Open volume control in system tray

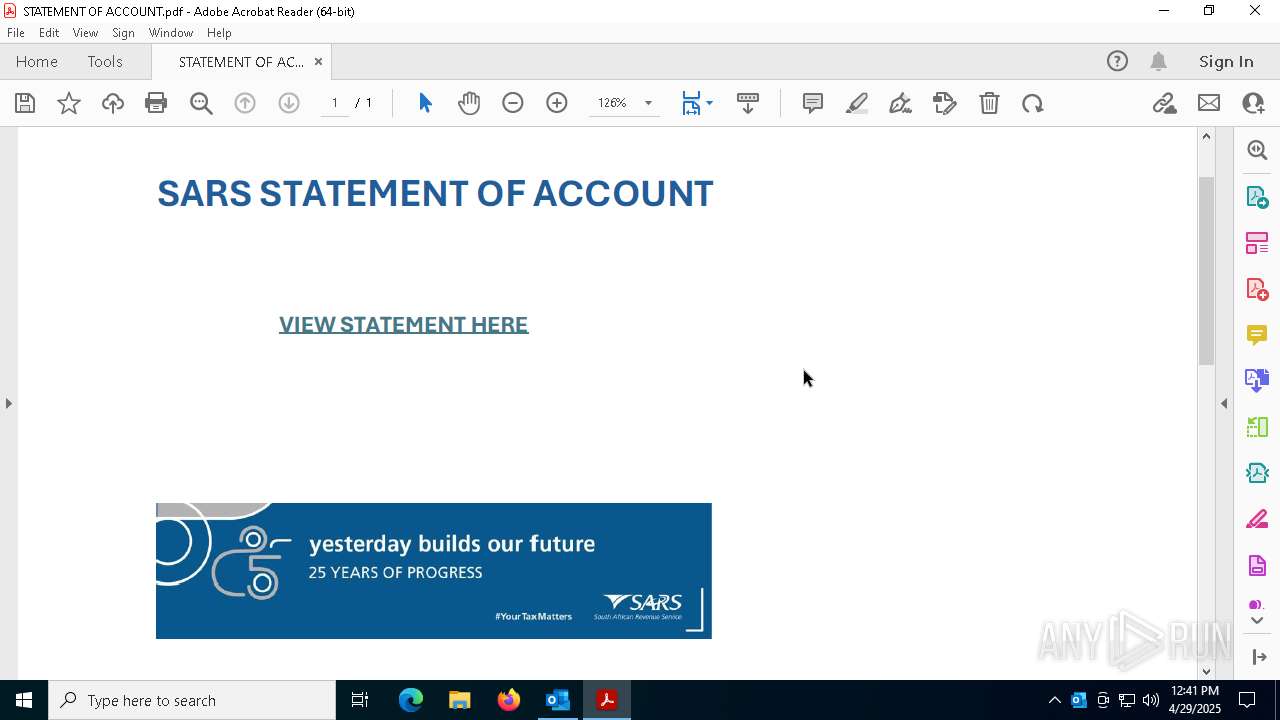1151,700
